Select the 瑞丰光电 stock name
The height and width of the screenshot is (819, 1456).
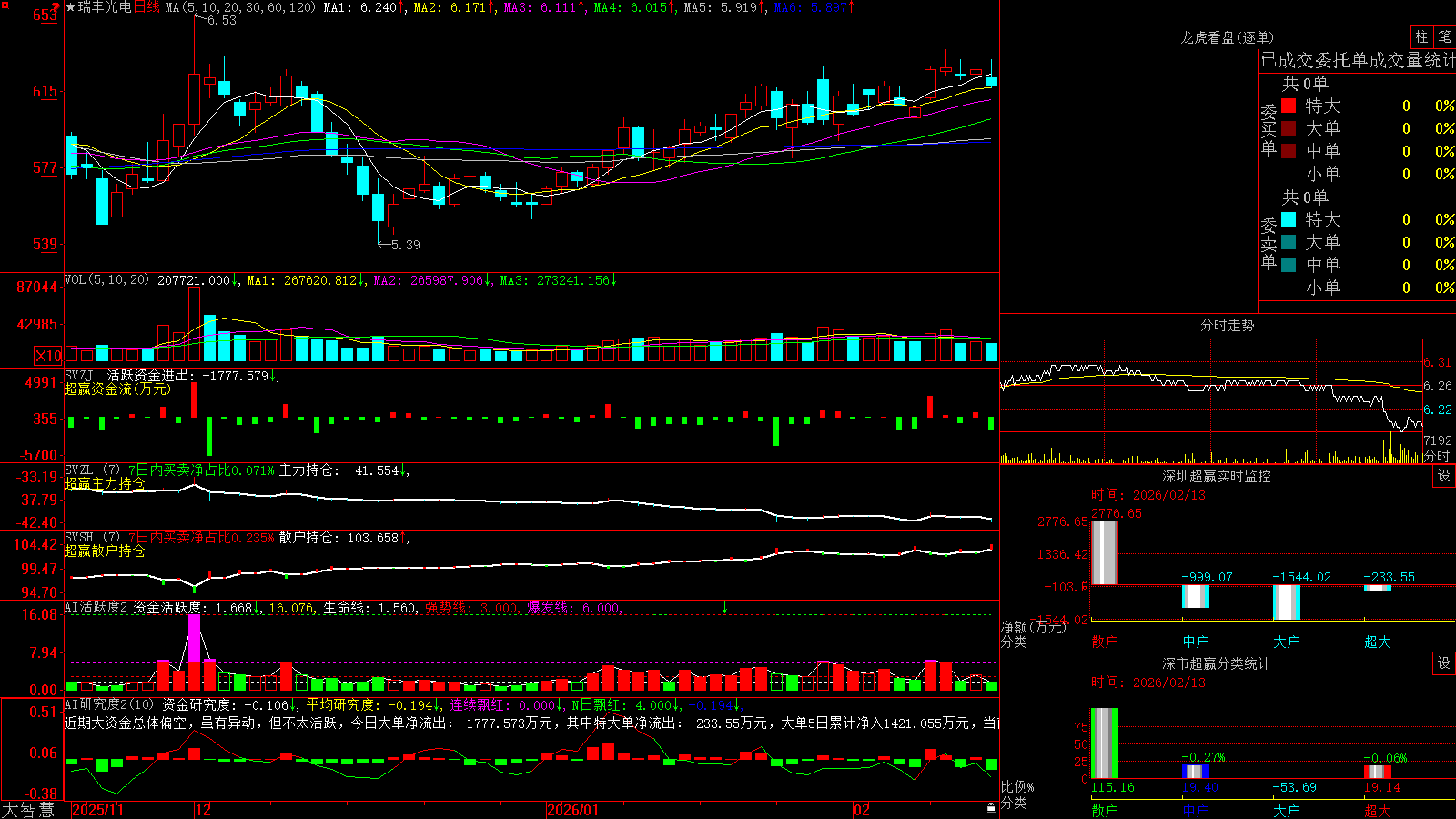105,7
